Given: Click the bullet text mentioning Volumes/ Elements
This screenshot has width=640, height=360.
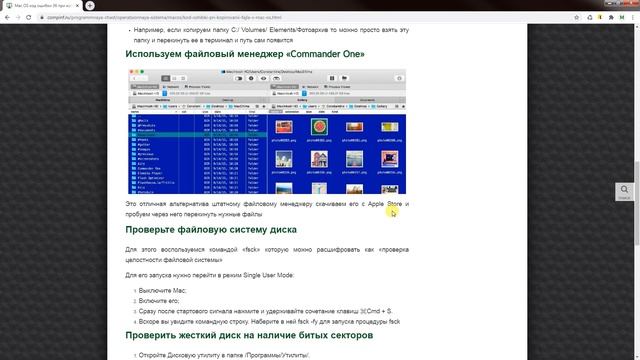Looking at the screenshot, I should [x=271, y=35].
